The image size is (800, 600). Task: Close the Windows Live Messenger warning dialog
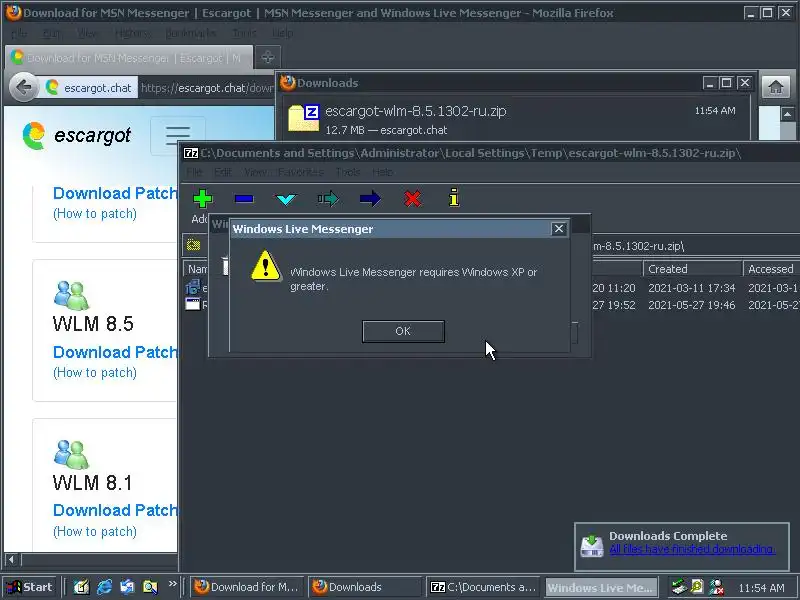tap(559, 229)
